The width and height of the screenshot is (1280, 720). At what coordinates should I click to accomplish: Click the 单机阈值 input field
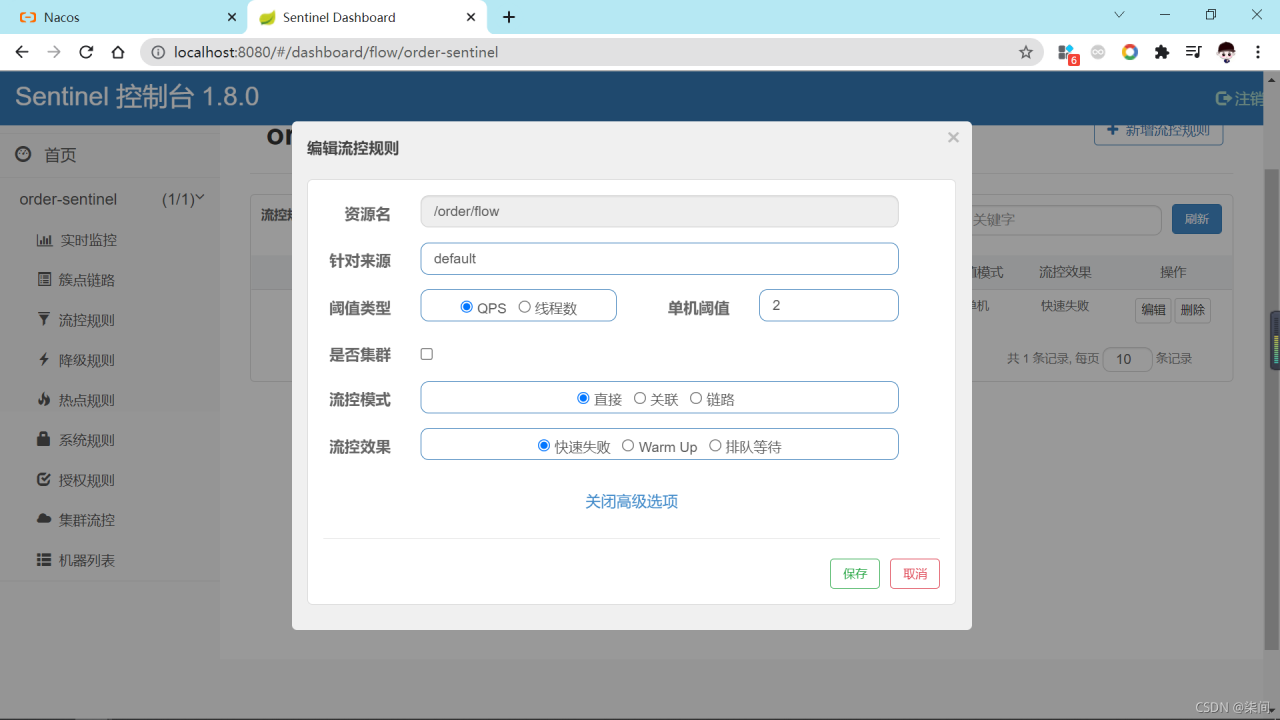[x=829, y=305]
